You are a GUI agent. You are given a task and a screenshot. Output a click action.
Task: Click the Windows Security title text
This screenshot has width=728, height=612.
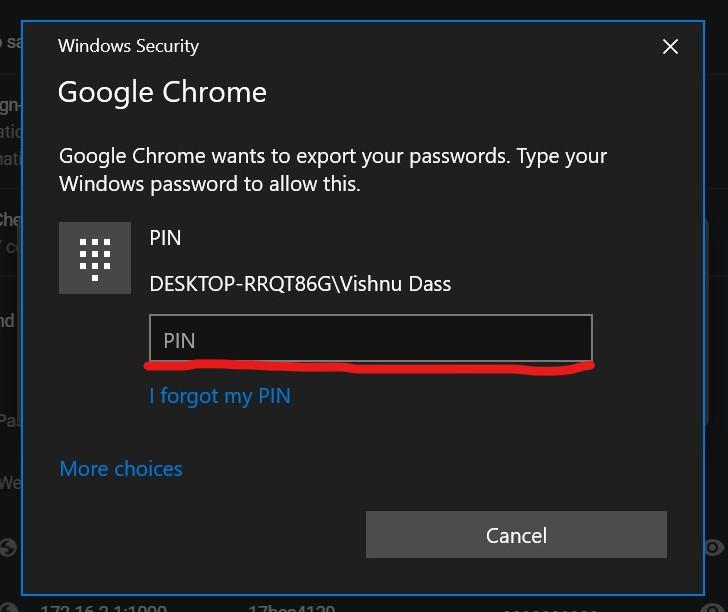pos(128,46)
